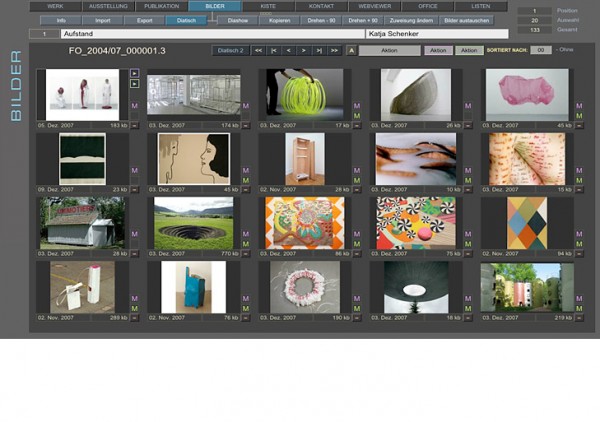Click the Kopieren button
This screenshot has width=600, height=422.
(280, 19)
